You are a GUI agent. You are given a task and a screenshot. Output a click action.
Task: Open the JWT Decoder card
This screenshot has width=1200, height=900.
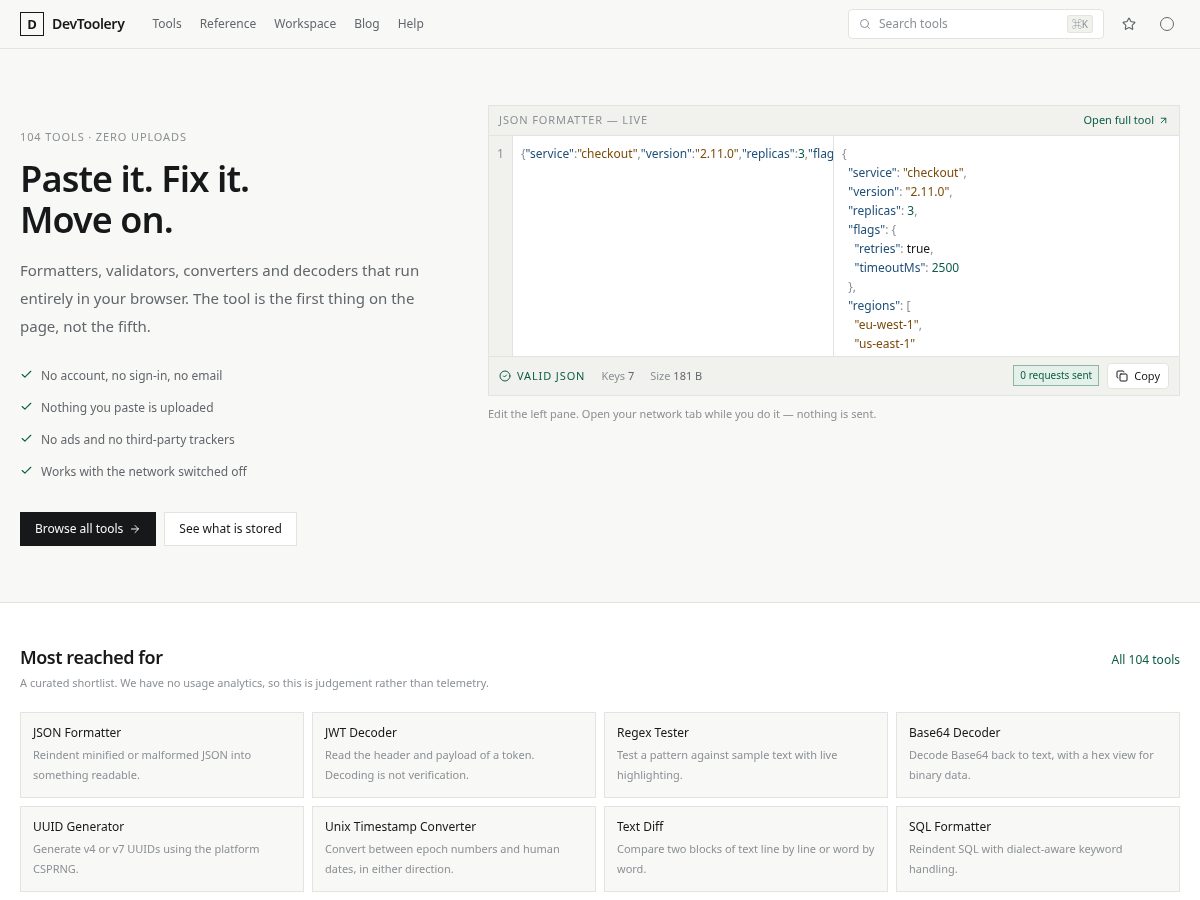[454, 755]
